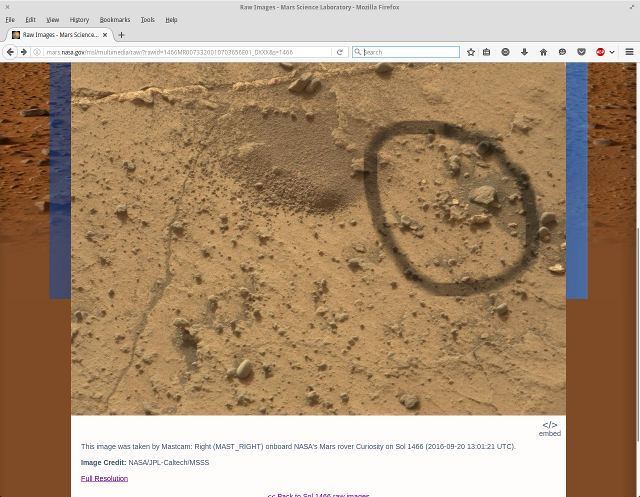The height and width of the screenshot is (497, 640).
Task: Follow the Back to Sol 1466 raw images link
Action: click(318, 495)
